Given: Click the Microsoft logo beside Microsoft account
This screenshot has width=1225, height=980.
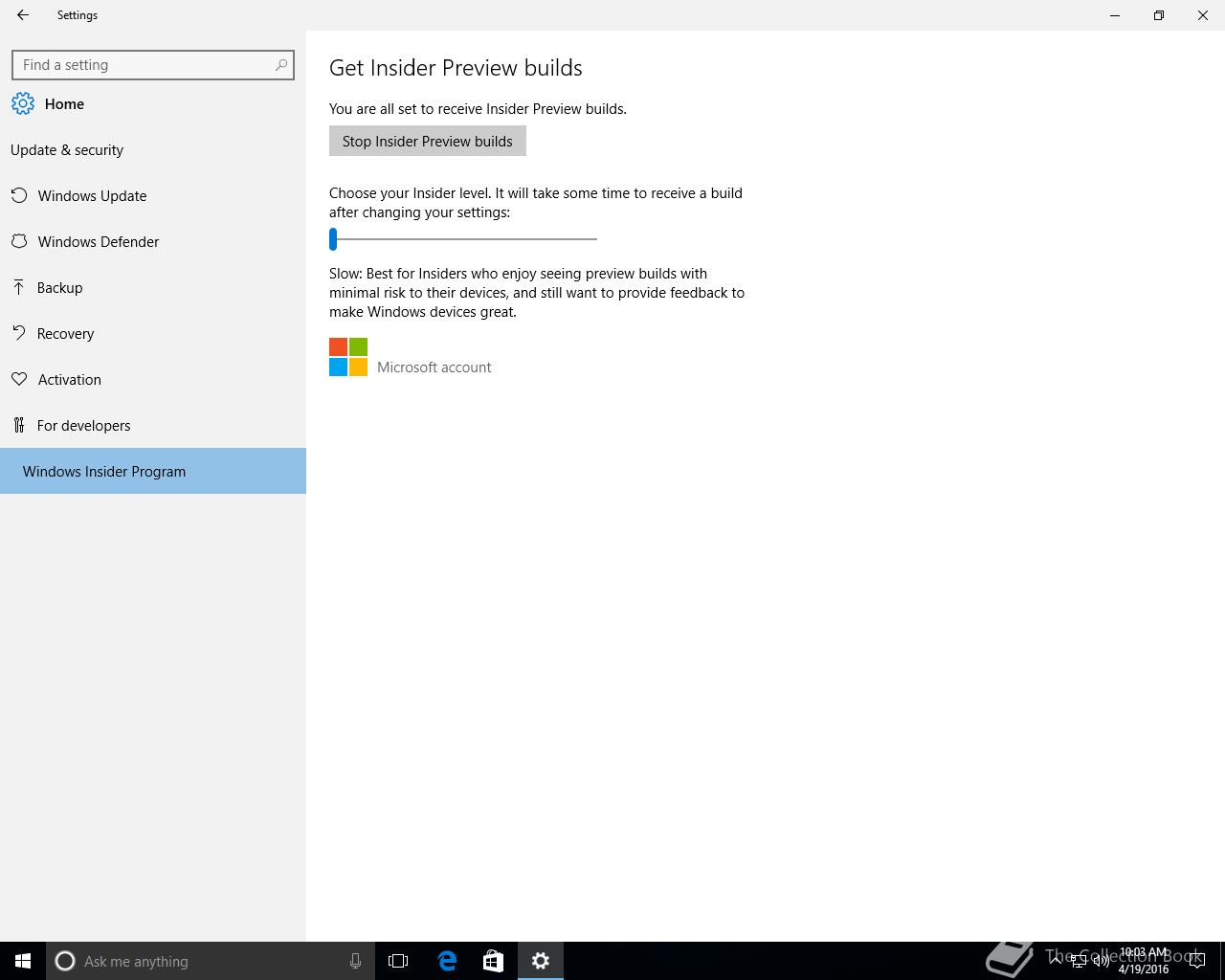Looking at the screenshot, I should [x=348, y=357].
